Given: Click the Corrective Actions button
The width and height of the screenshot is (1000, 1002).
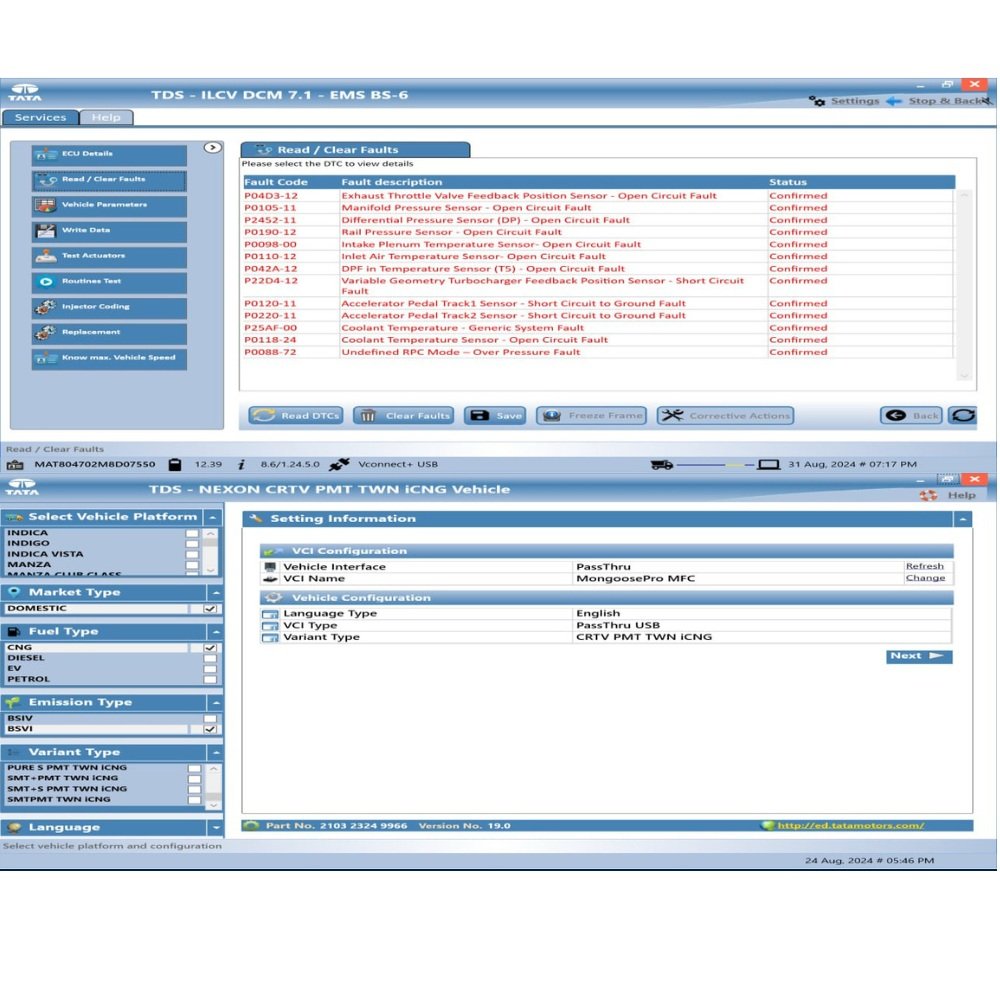Looking at the screenshot, I should (x=725, y=416).
